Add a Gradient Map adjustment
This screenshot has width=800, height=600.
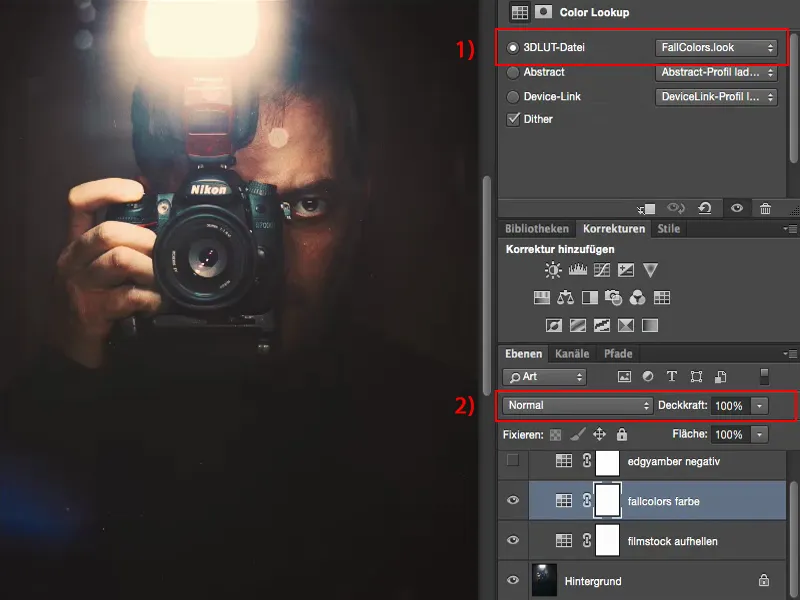click(x=650, y=325)
